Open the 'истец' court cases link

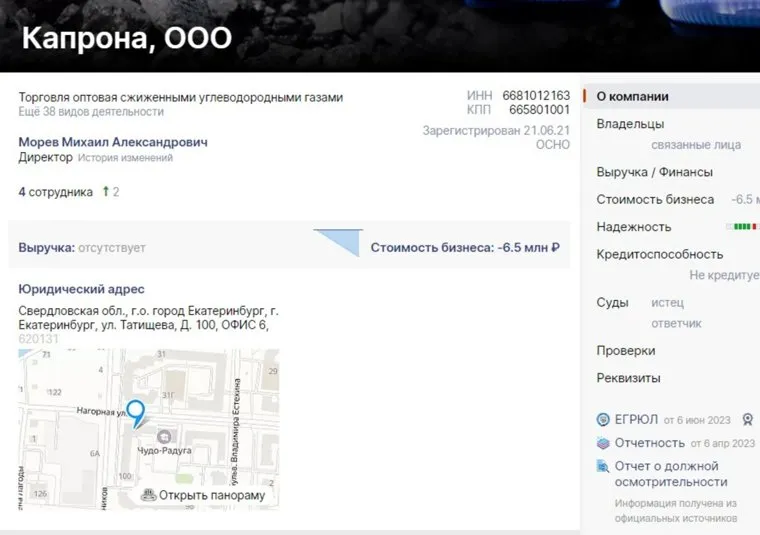click(667, 303)
